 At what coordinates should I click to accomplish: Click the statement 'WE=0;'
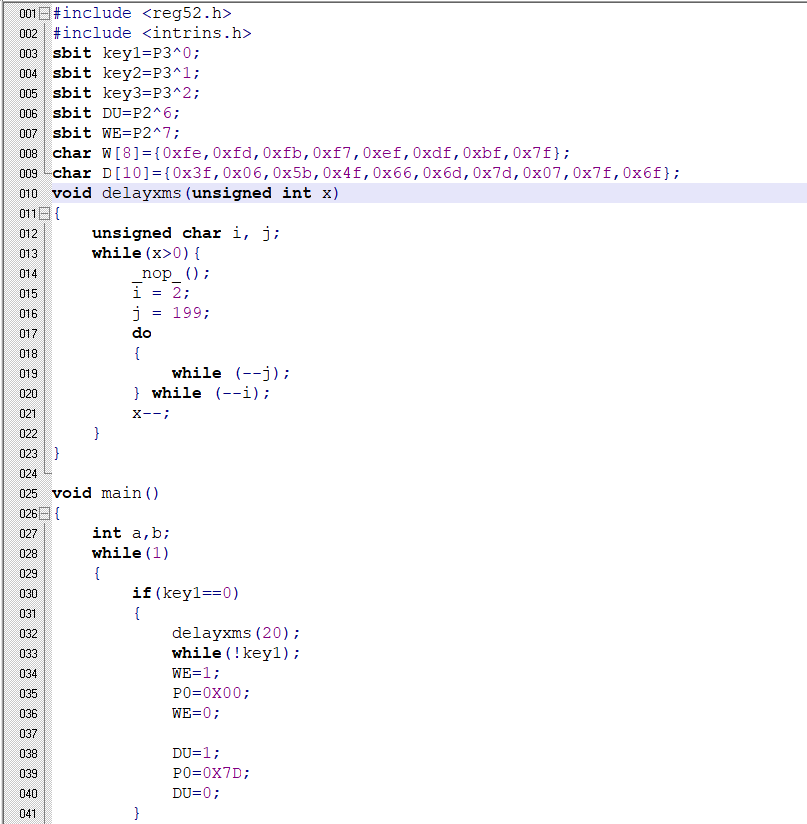click(196, 713)
